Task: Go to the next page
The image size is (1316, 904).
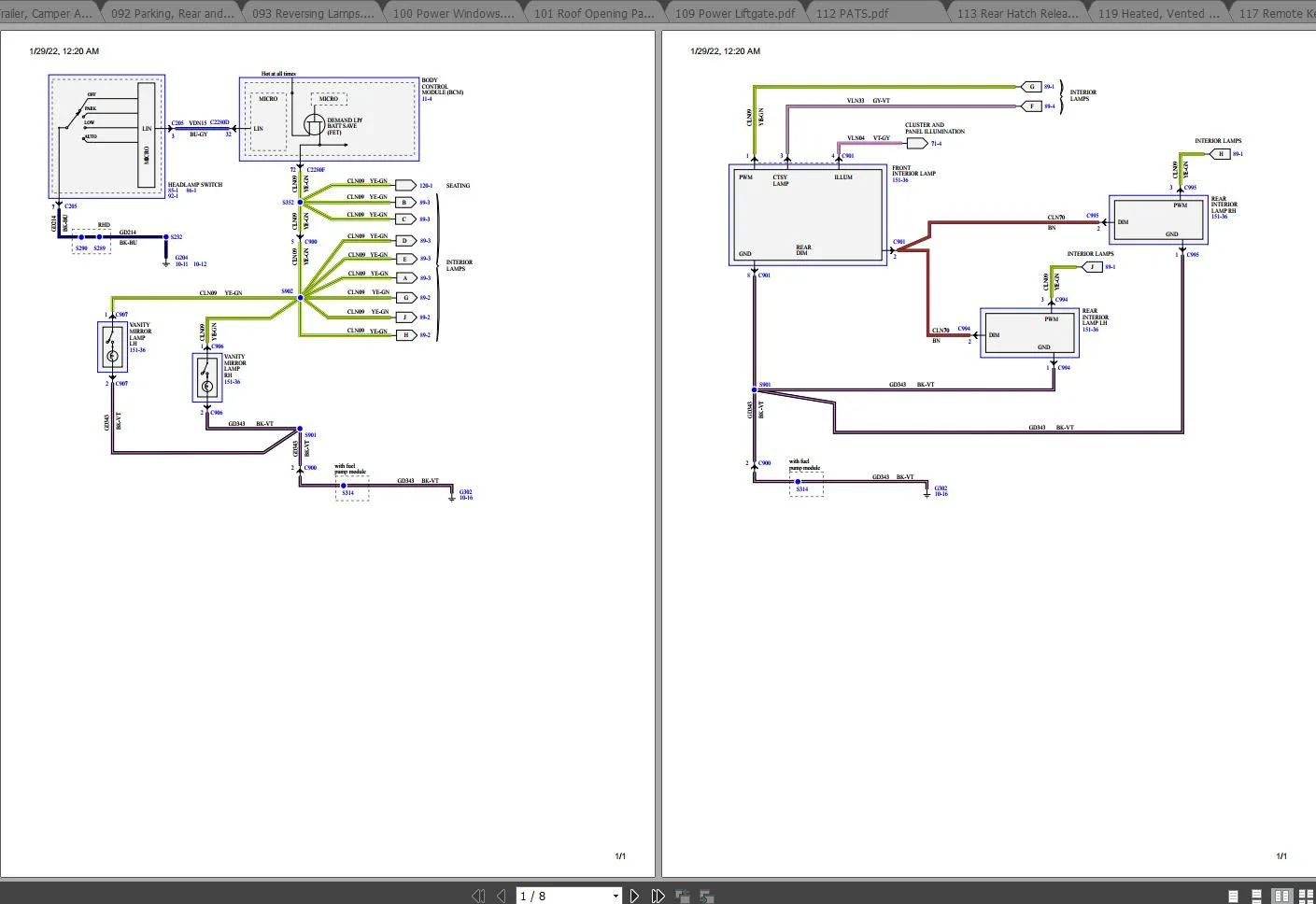Action: tap(634, 896)
